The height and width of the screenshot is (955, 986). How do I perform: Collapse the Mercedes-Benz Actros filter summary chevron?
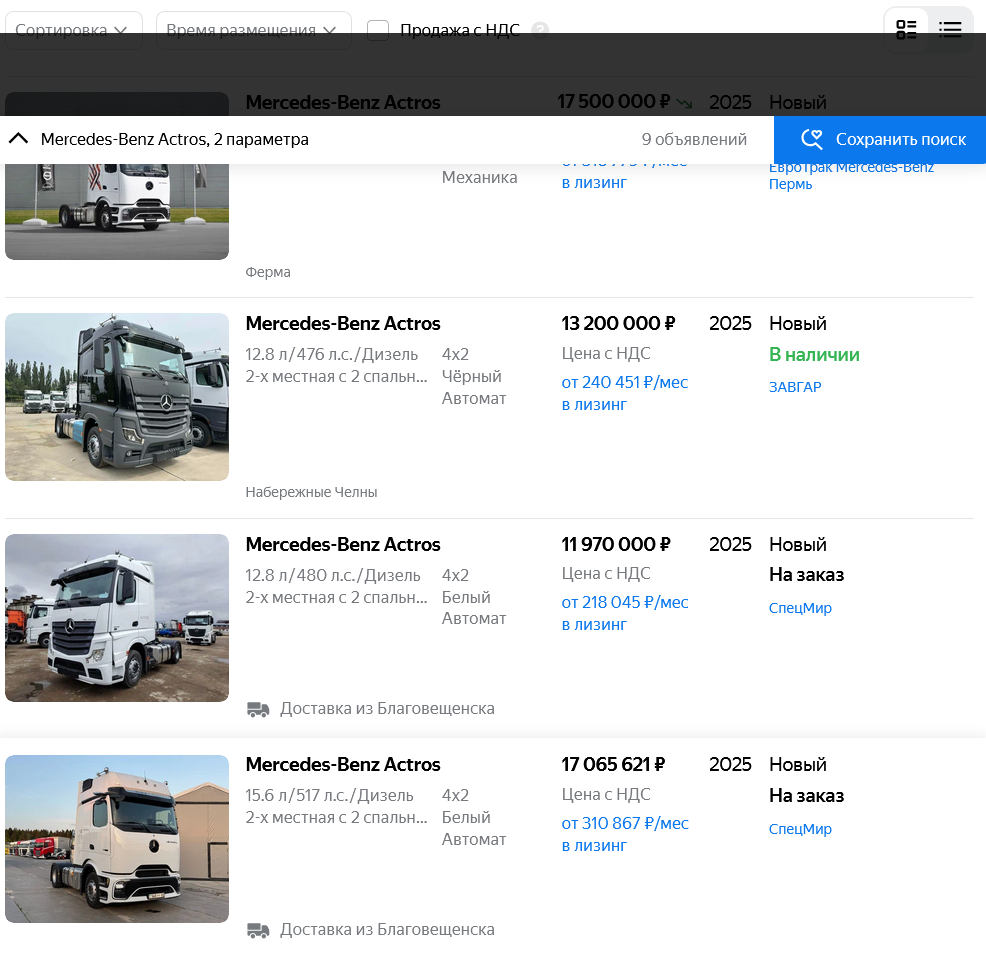(x=19, y=139)
